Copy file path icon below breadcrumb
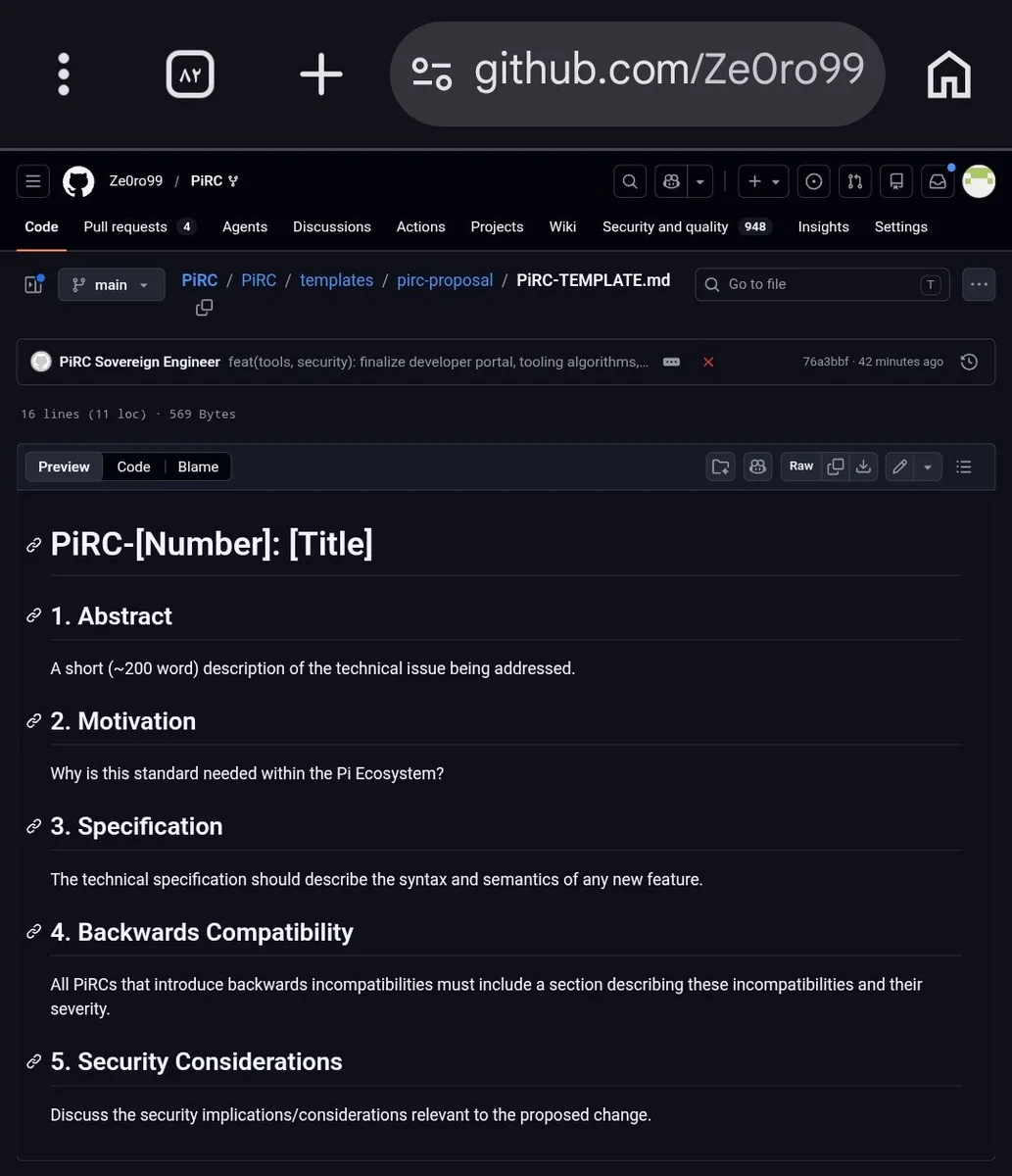This screenshot has height=1176, width=1012. pos(204,308)
